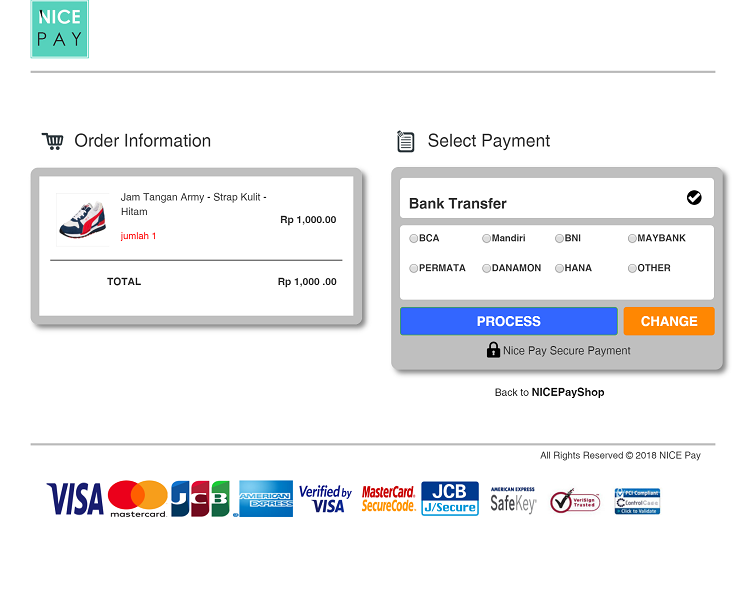
Task: Select the BCA bank option
Action: (x=413, y=238)
